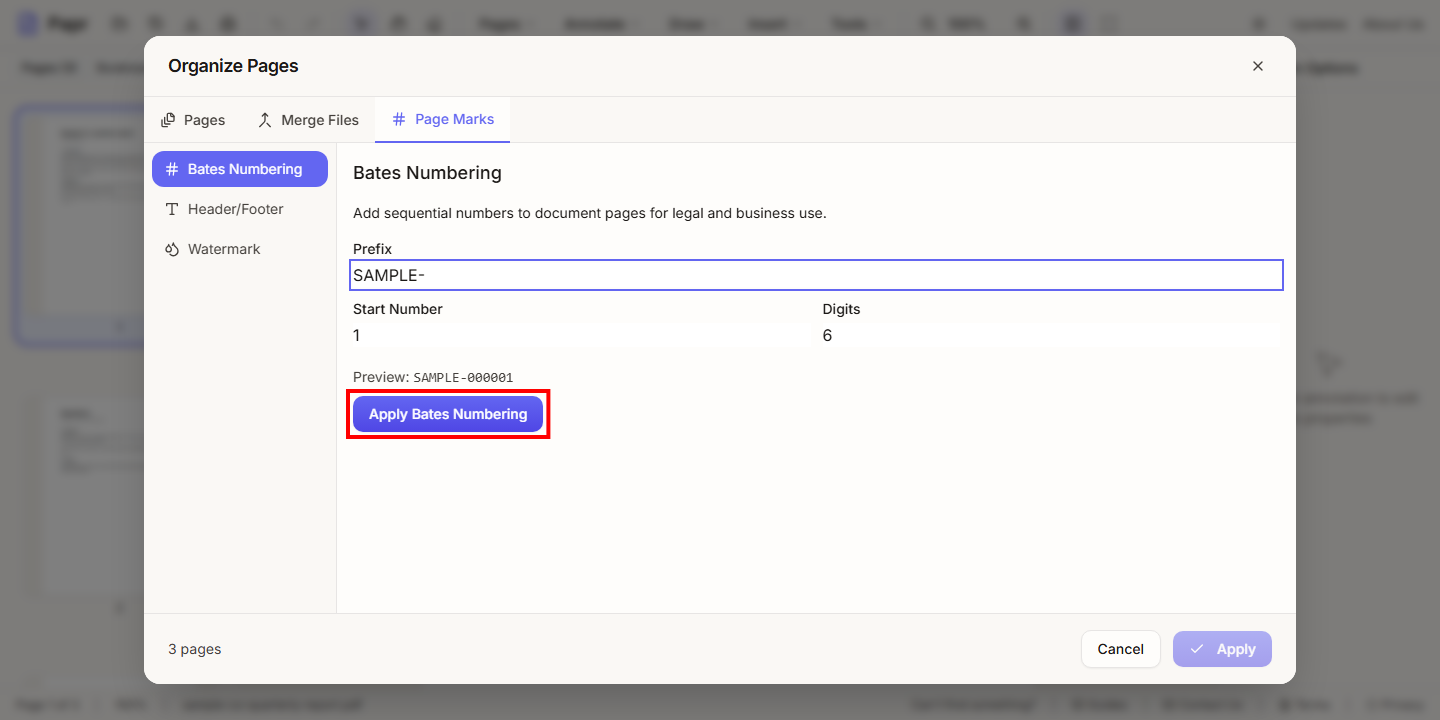1440x720 pixels.
Task: Click the preview text SAMPLE-000001
Action: click(x=463, y=377)
